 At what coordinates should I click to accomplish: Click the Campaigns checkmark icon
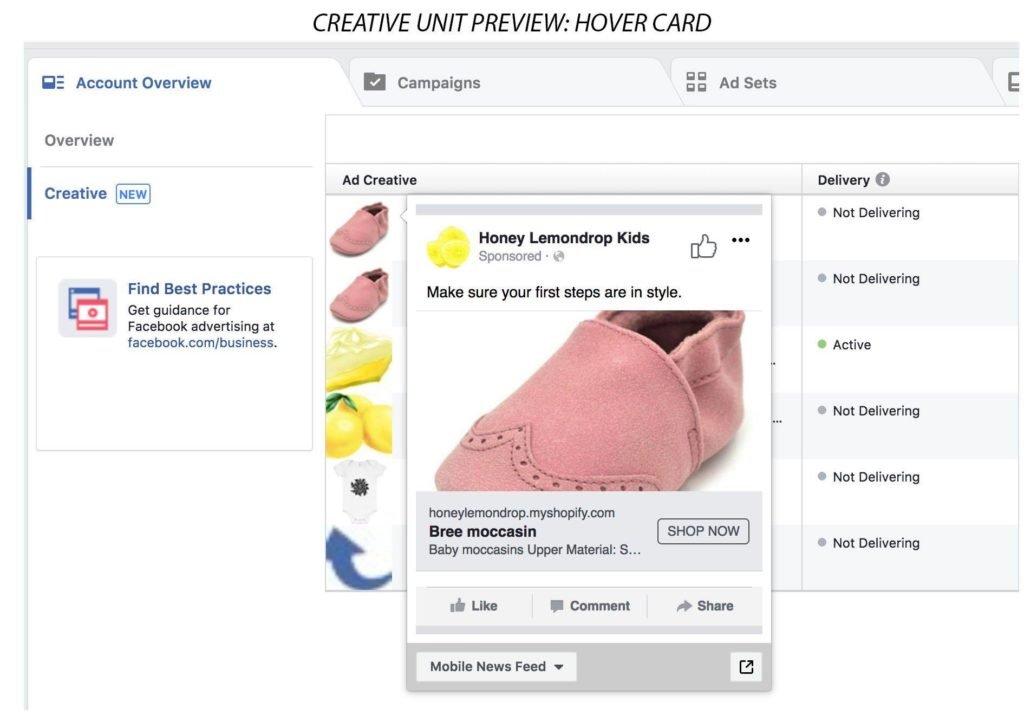pos(374,82)
